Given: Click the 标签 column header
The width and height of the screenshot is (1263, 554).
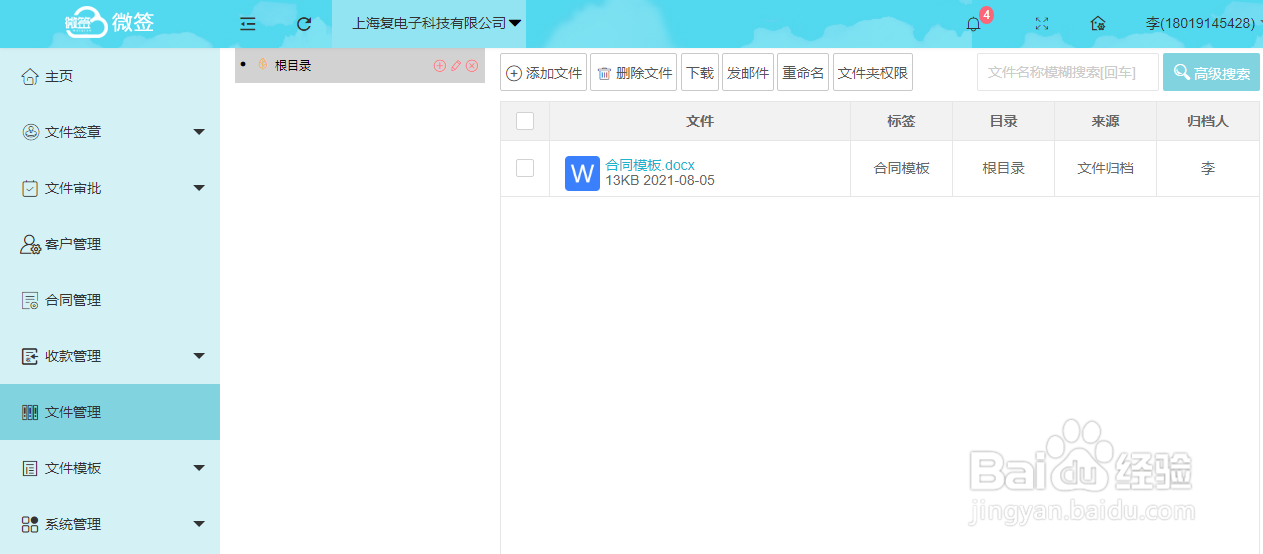Looking at the screenshot, I should 901,121.
